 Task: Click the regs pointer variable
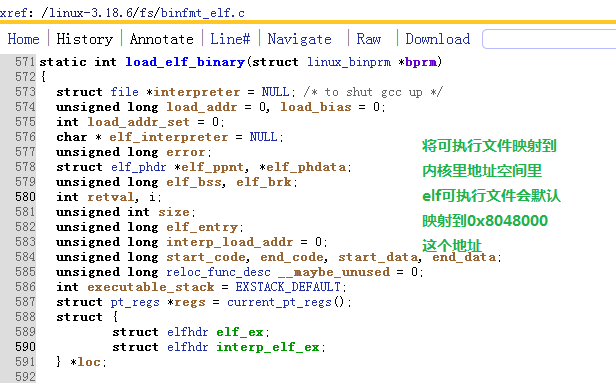click(x=190, y=302)
